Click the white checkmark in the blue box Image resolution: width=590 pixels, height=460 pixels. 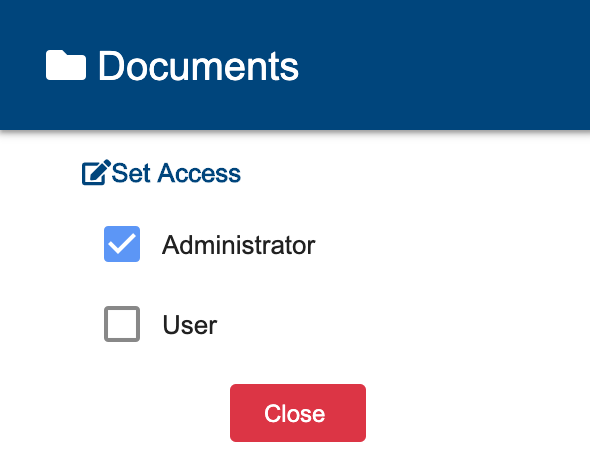tap(122, 244)
